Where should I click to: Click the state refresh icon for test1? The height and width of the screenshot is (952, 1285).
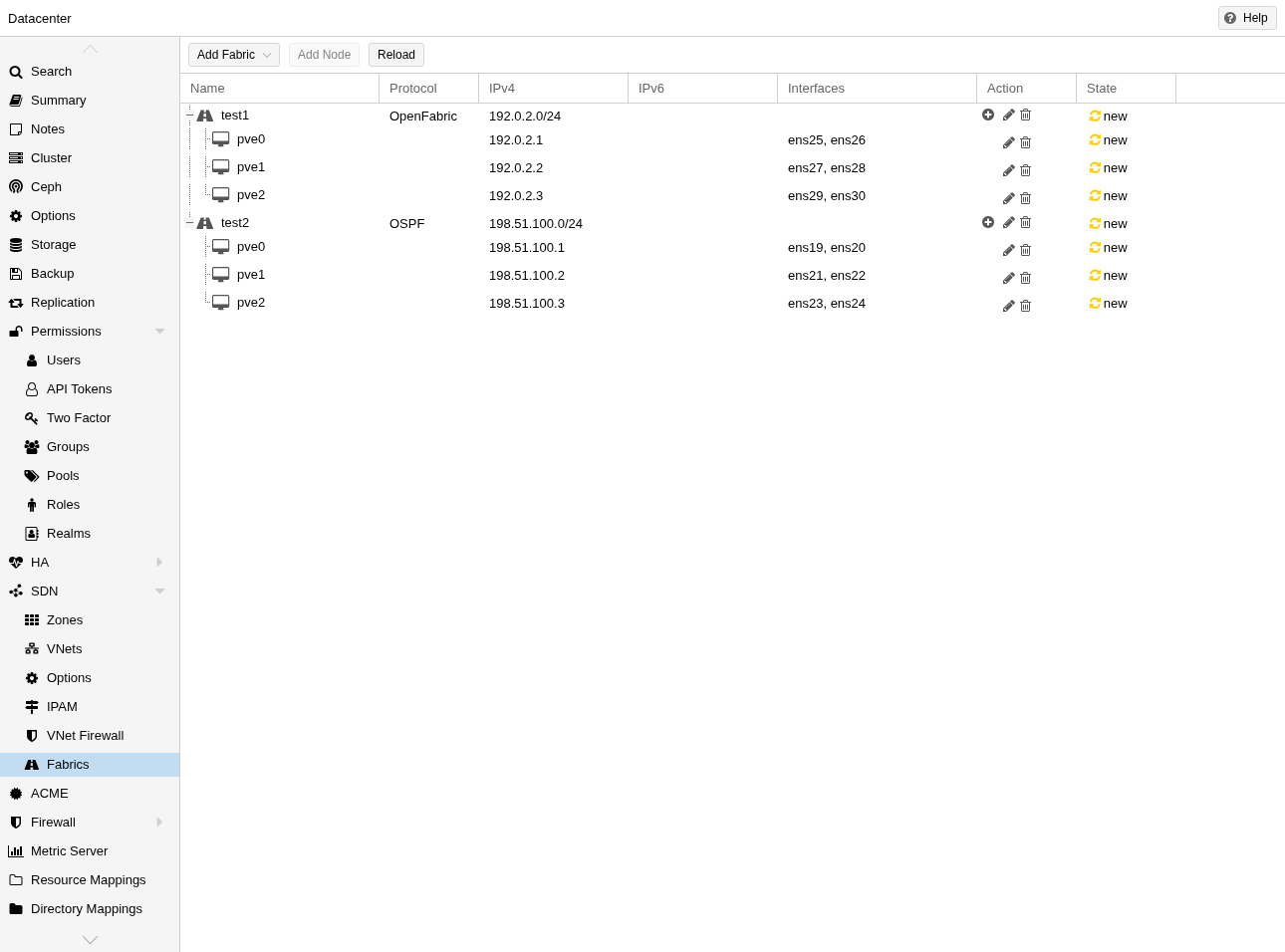(x=1095, y=116)
